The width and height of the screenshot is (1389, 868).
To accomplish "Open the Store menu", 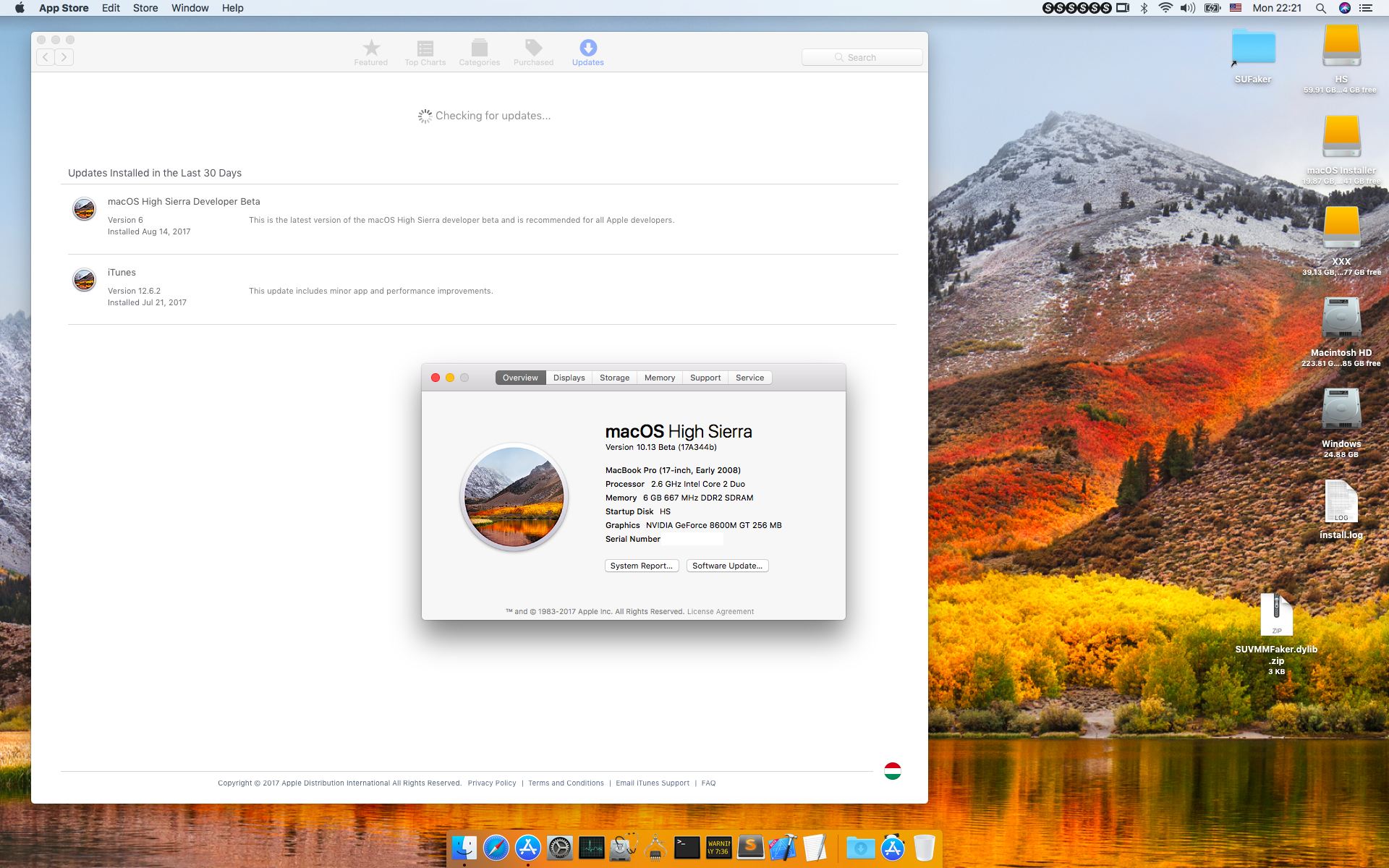I will 145,8.
